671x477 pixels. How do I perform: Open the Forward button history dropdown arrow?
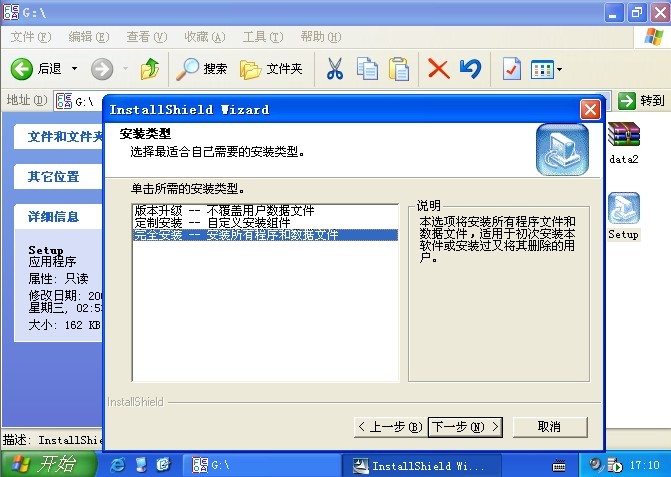[x=125, y=68]
